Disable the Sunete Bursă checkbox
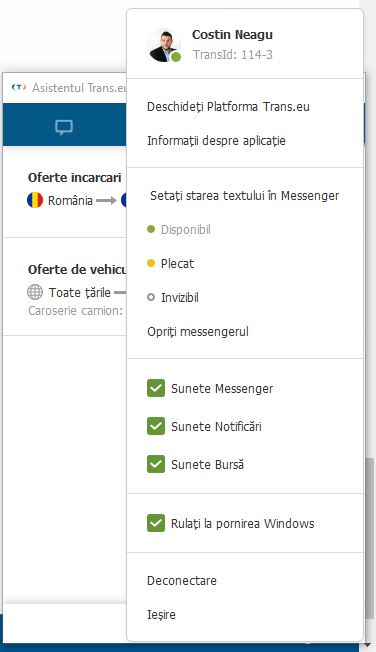 pos(156,464)
